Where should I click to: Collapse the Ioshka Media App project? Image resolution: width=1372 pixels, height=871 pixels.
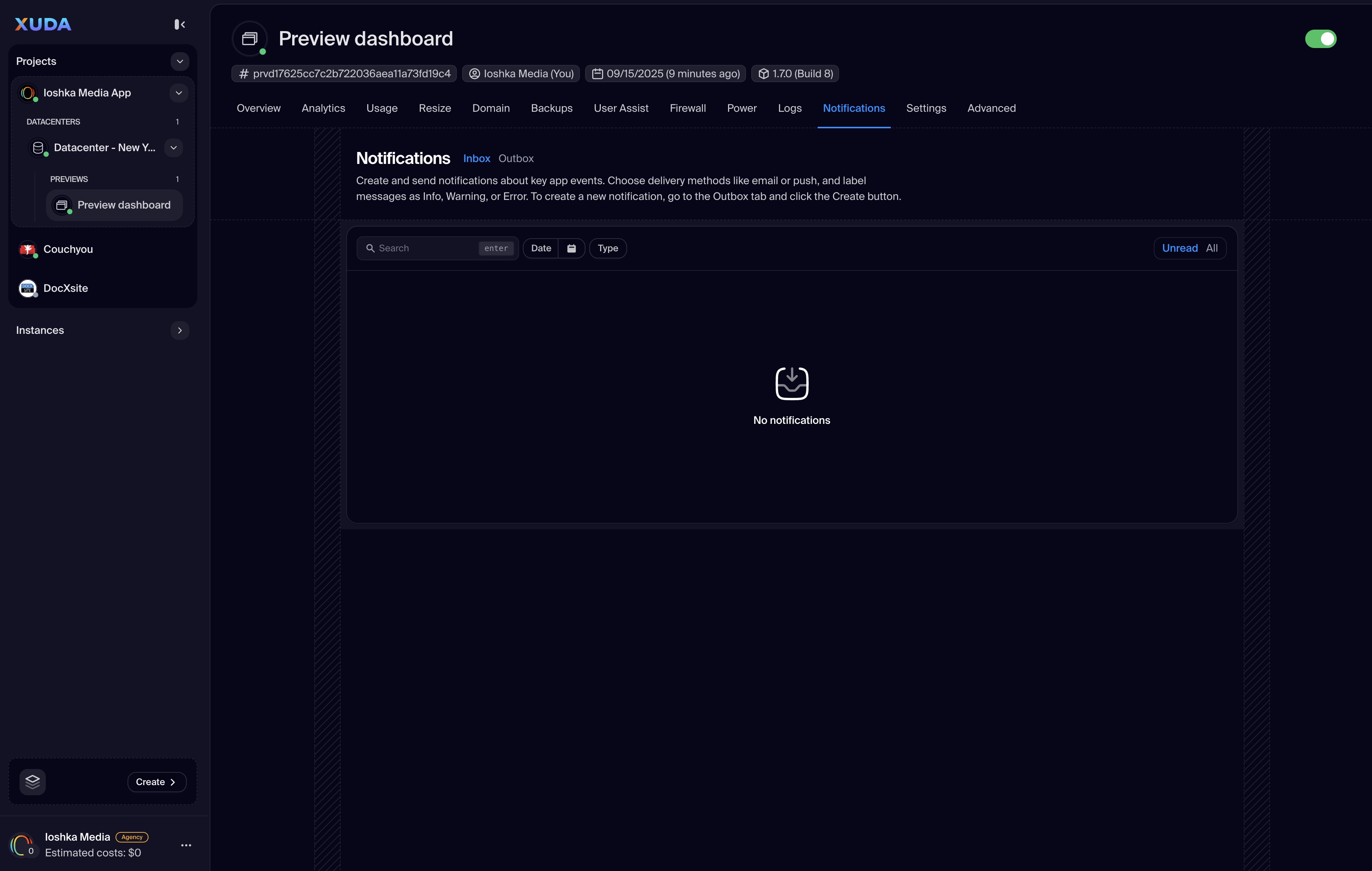point(178,93)
